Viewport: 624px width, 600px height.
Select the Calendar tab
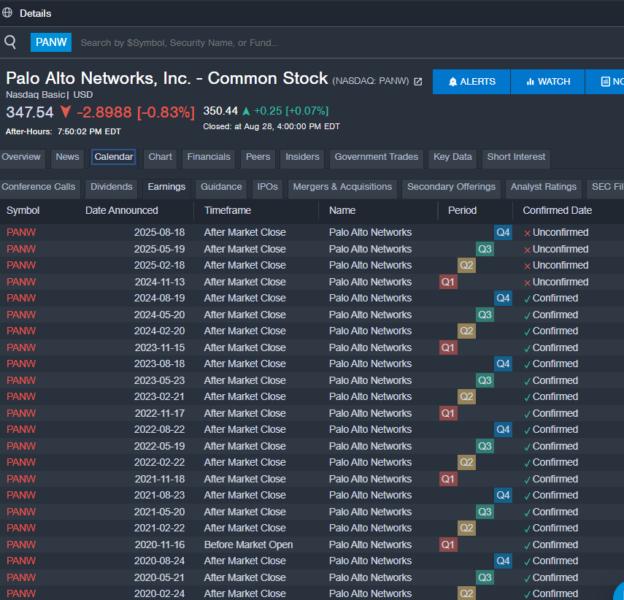(x=113, y=157)
